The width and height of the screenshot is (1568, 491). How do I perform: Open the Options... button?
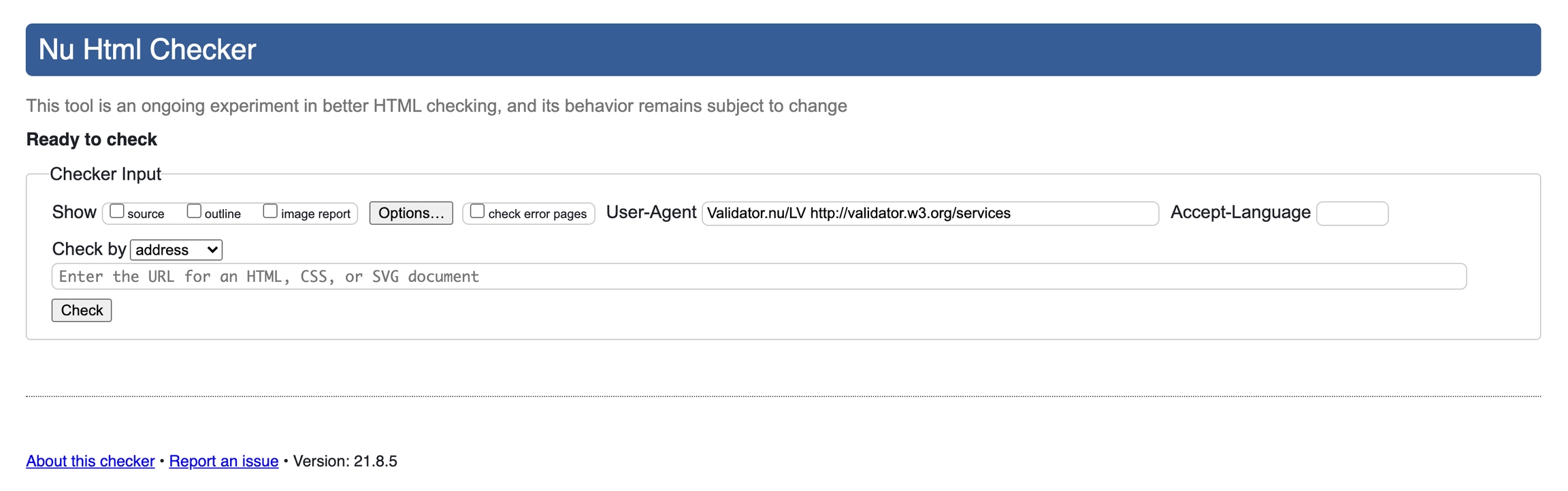411,213
